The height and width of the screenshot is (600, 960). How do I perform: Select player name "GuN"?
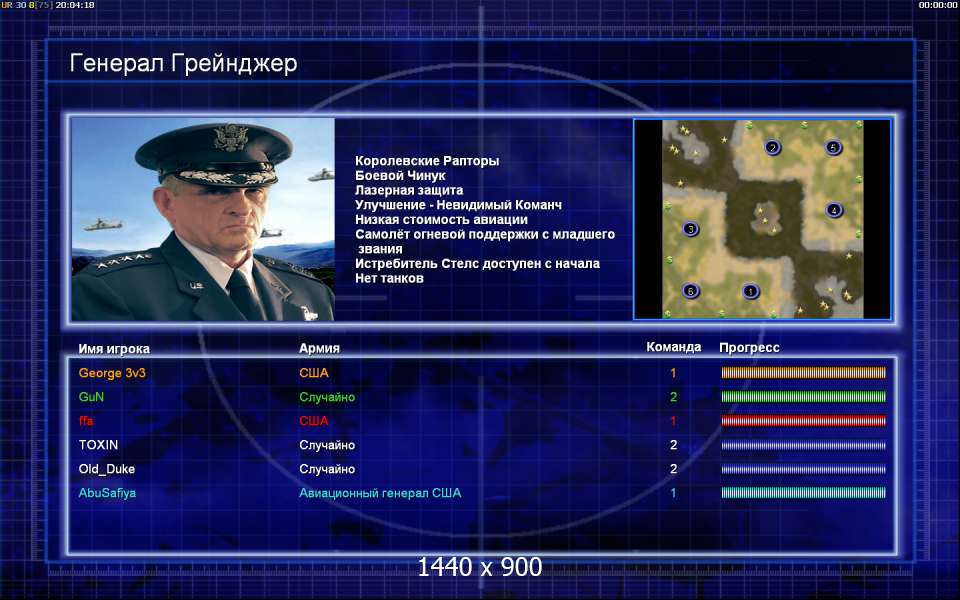[x=91, y=397]
